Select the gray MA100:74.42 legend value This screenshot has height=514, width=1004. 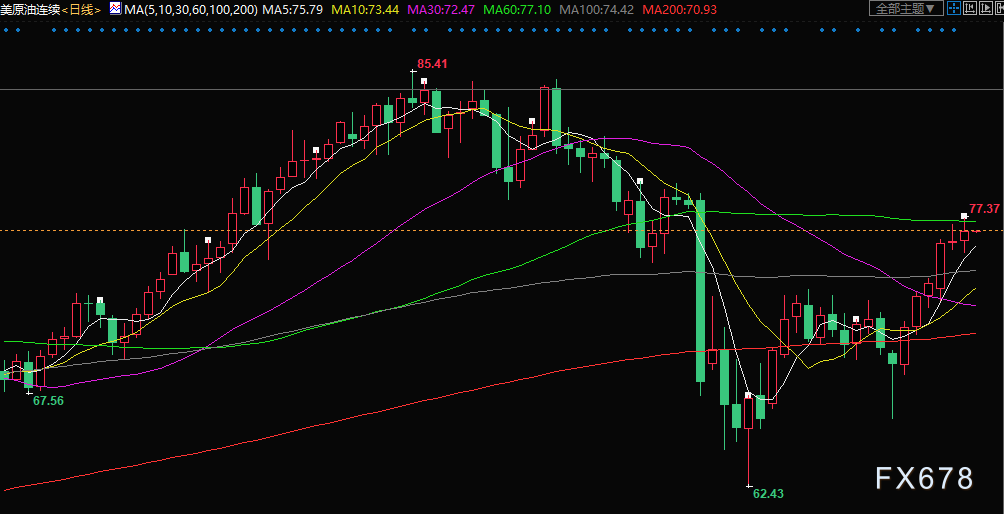click(597, 10)
